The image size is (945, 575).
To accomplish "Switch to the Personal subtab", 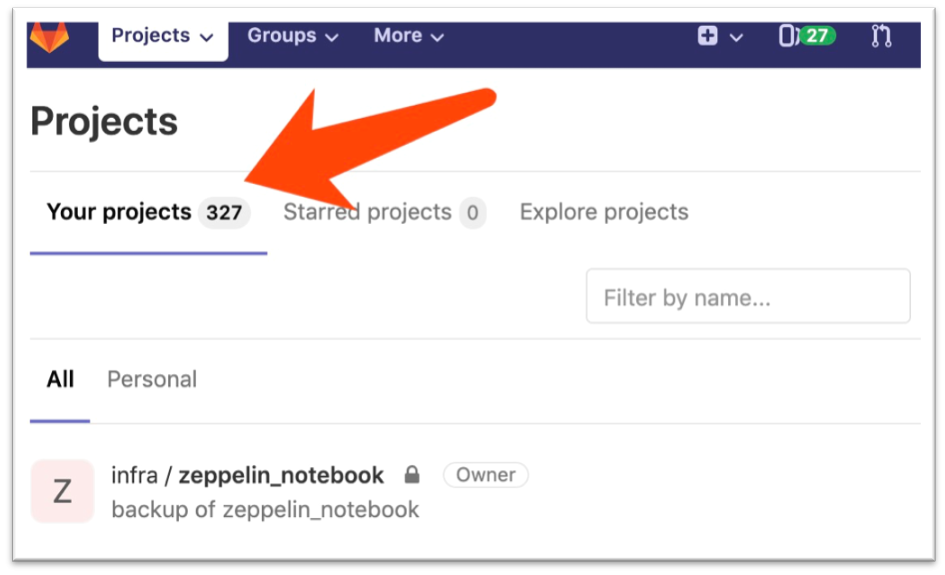I will coord(152,380).
